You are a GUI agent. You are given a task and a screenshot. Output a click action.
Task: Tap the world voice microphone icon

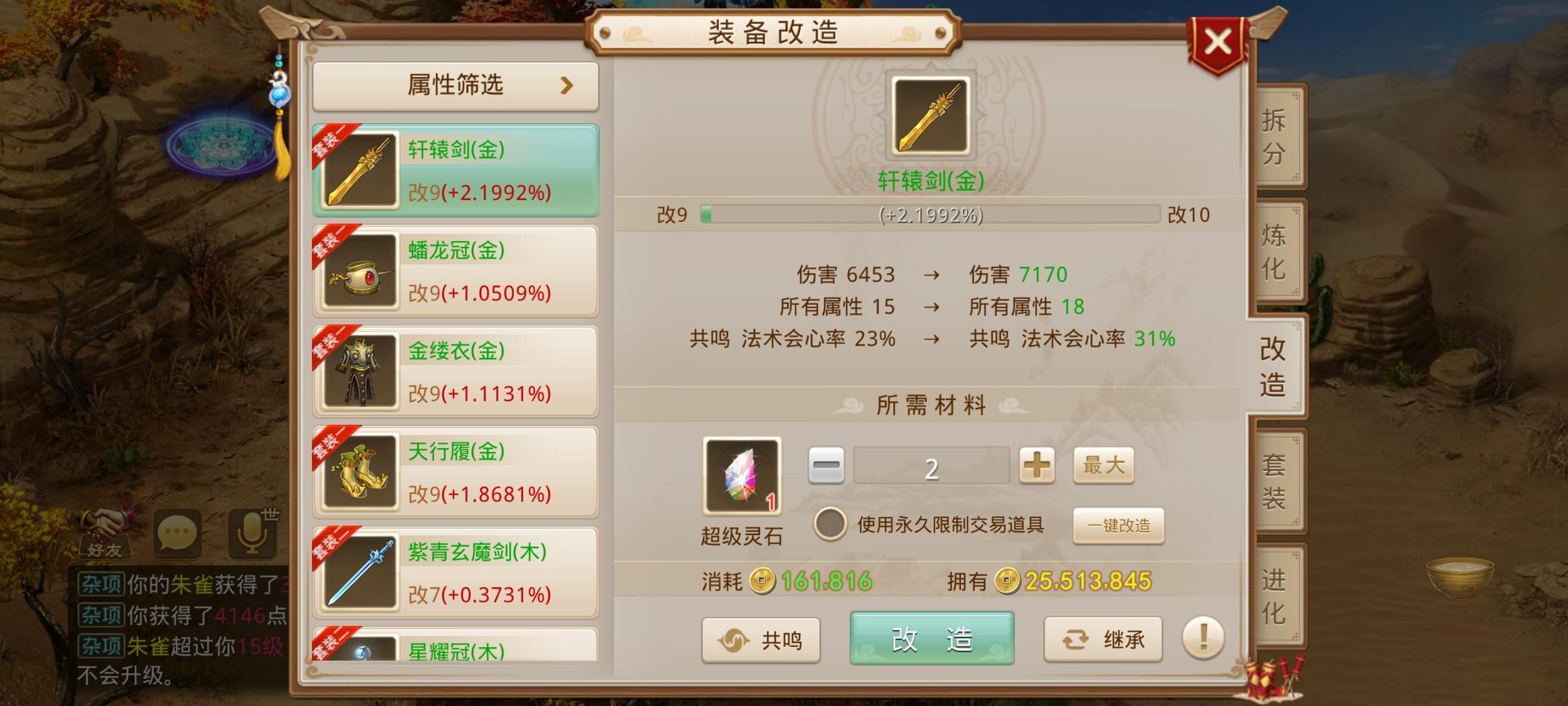pos(253,532)
